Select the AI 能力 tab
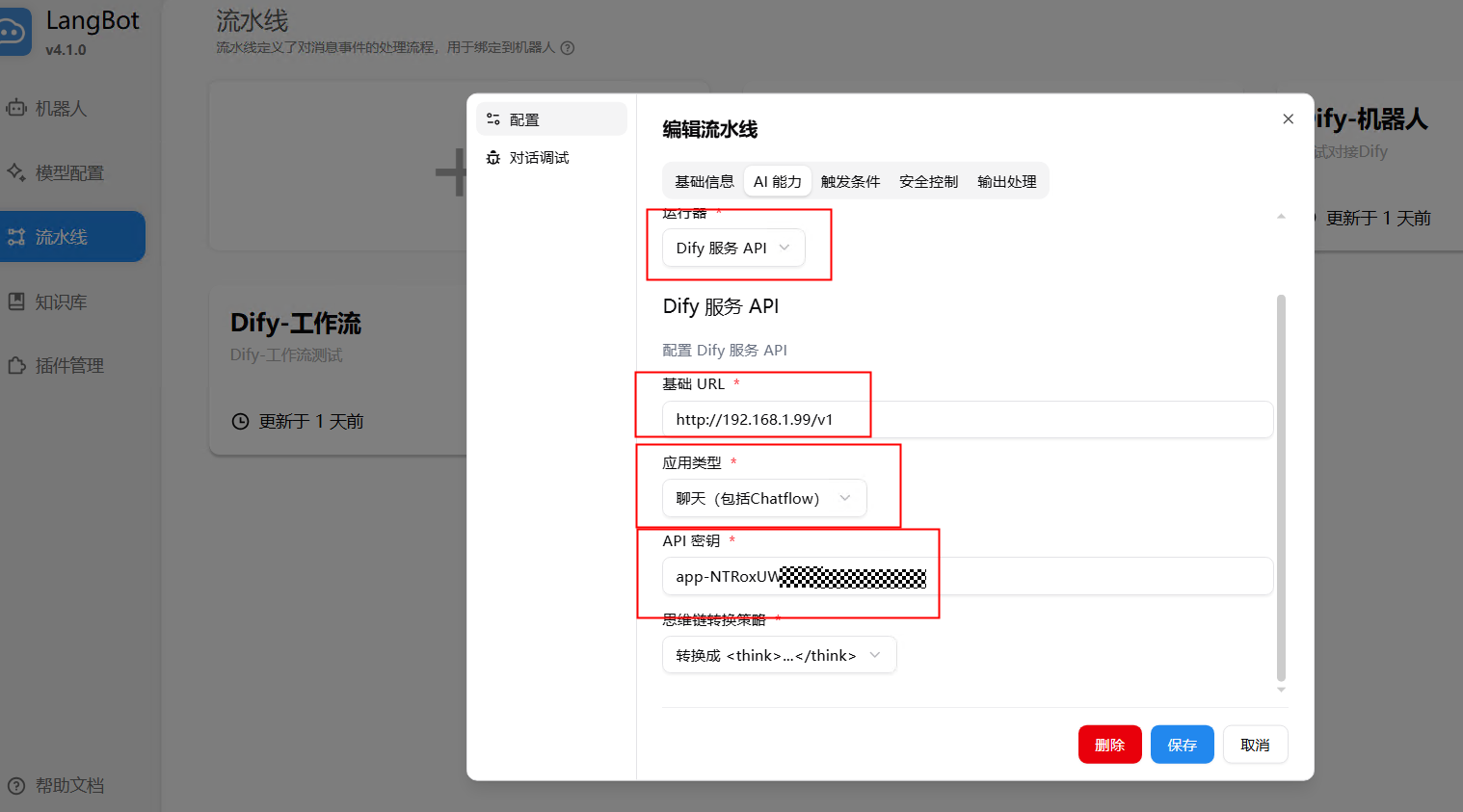 [x=778, y=181]
